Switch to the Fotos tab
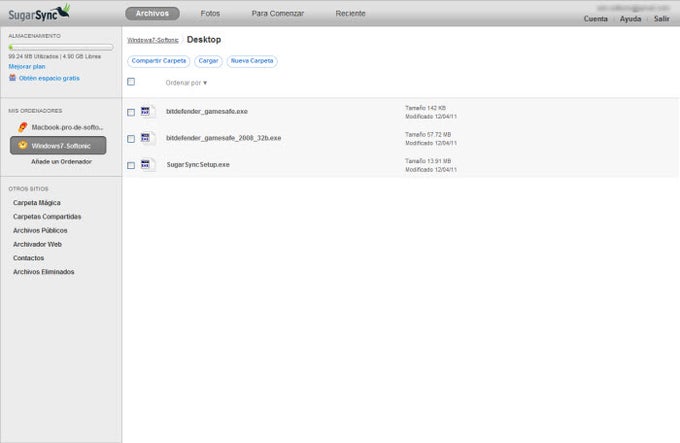The image size is (680, 443). pyautogui.click(x=210, y=13)
